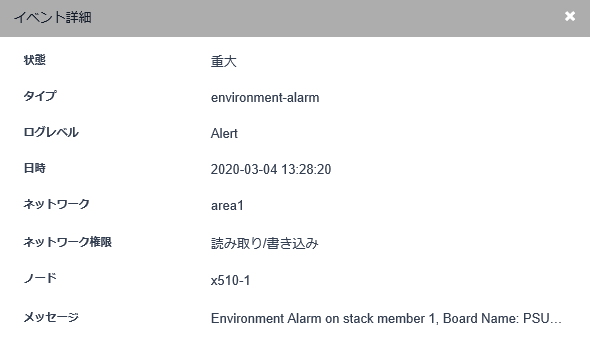
Task: Select the ログレベル field label
Action: (51, 132)
